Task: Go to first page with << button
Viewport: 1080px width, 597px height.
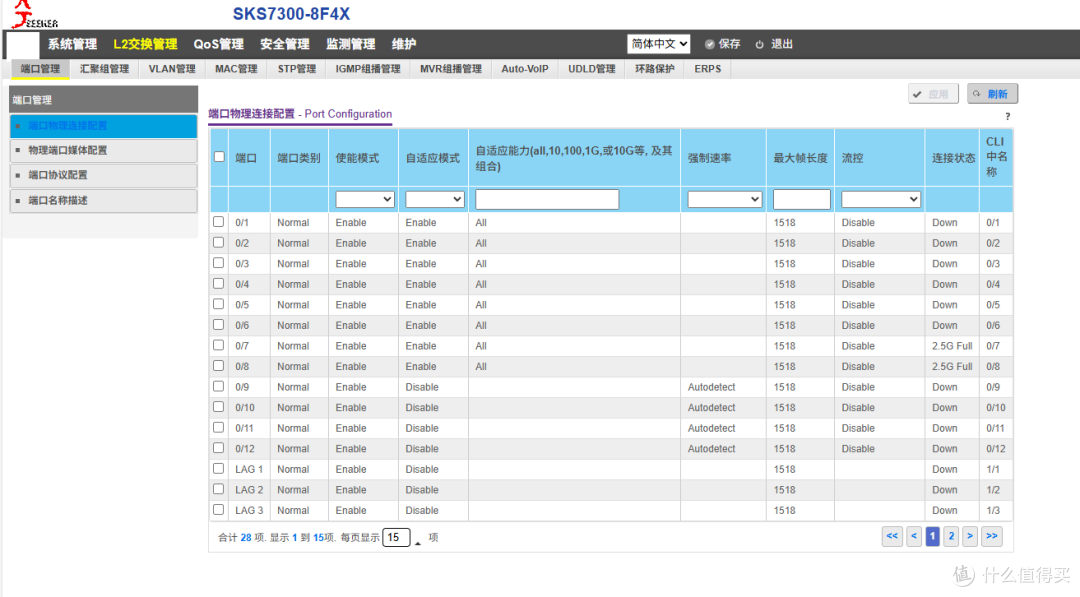Action: 892,536
